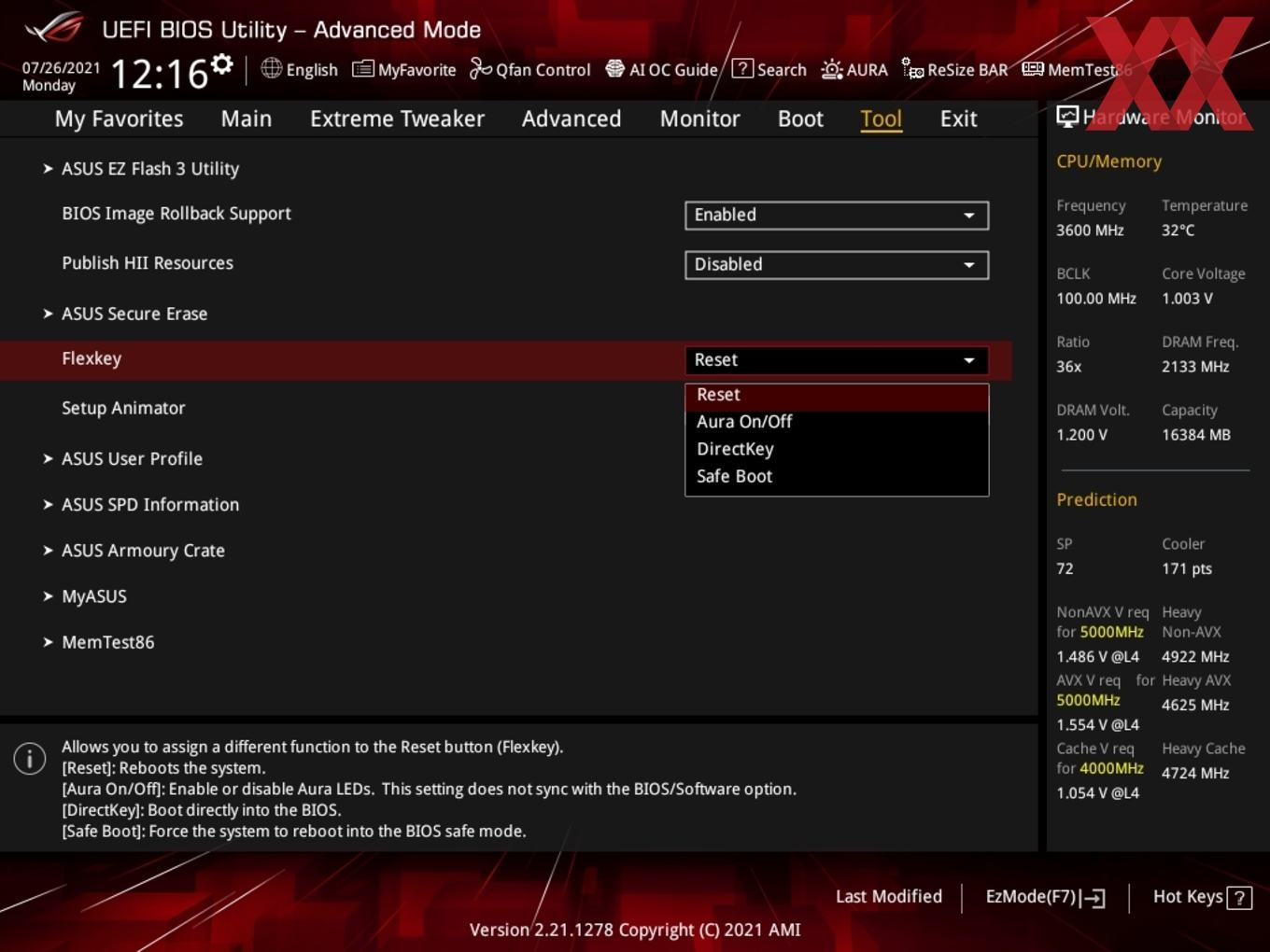Click the Prediction section heading
Screen dimensions: 1270x952
[x=1096, y=500]
